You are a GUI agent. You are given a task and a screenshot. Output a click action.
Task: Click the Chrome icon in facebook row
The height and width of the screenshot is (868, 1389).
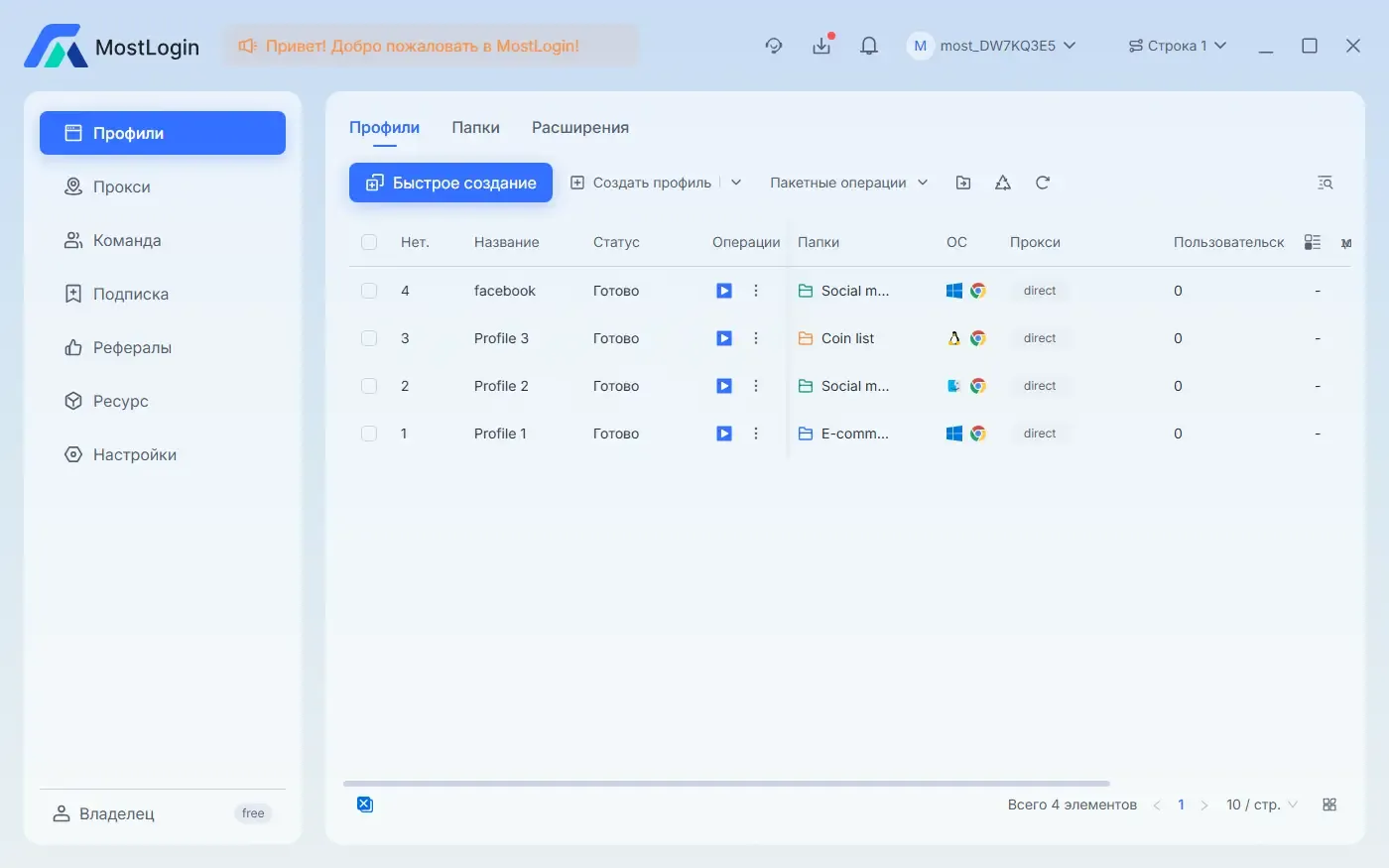click(978, 291)
